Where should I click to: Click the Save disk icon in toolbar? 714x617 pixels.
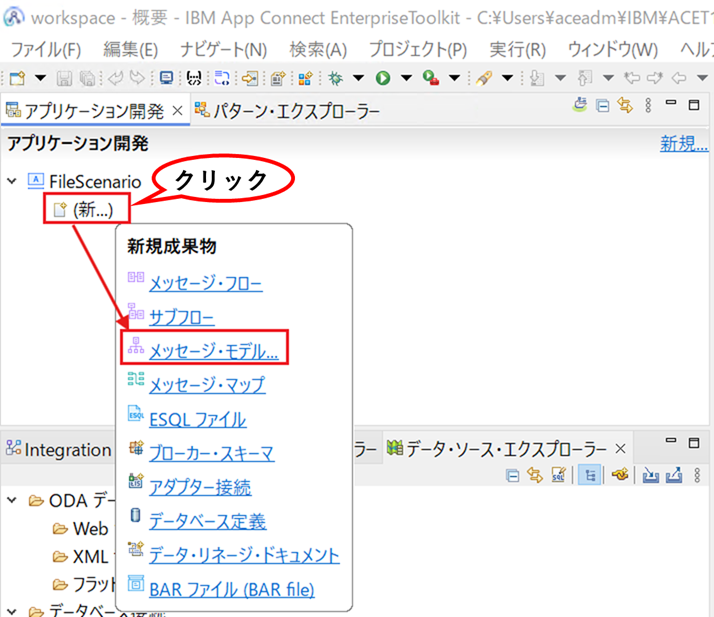click(x=64, y=78)
